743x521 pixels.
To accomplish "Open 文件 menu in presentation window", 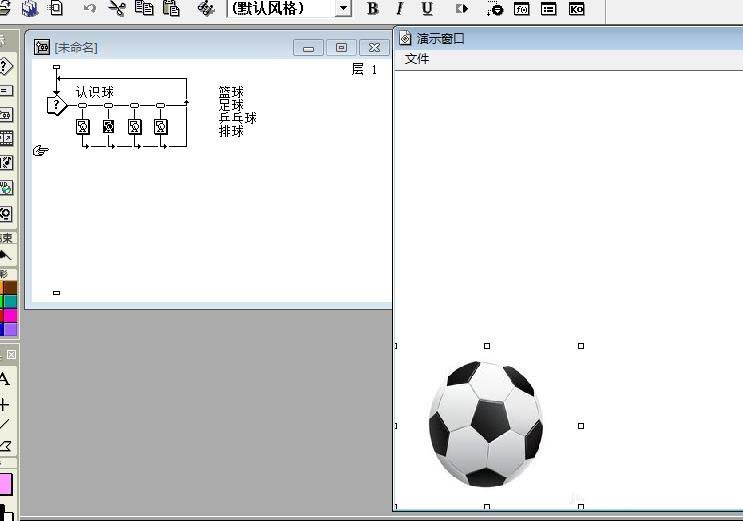I will (417, 59).
